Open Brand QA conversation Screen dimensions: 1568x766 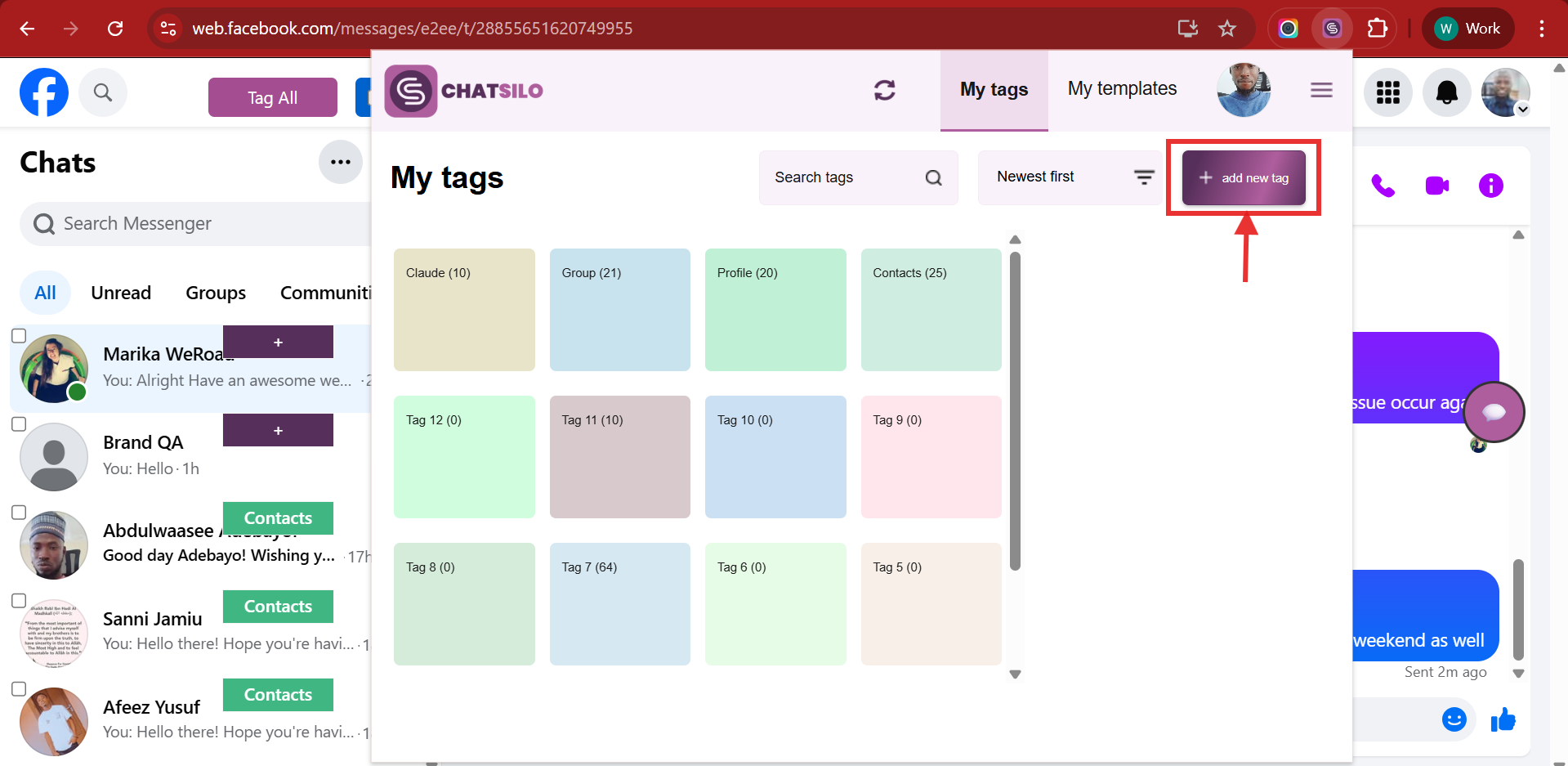[190, 456]
